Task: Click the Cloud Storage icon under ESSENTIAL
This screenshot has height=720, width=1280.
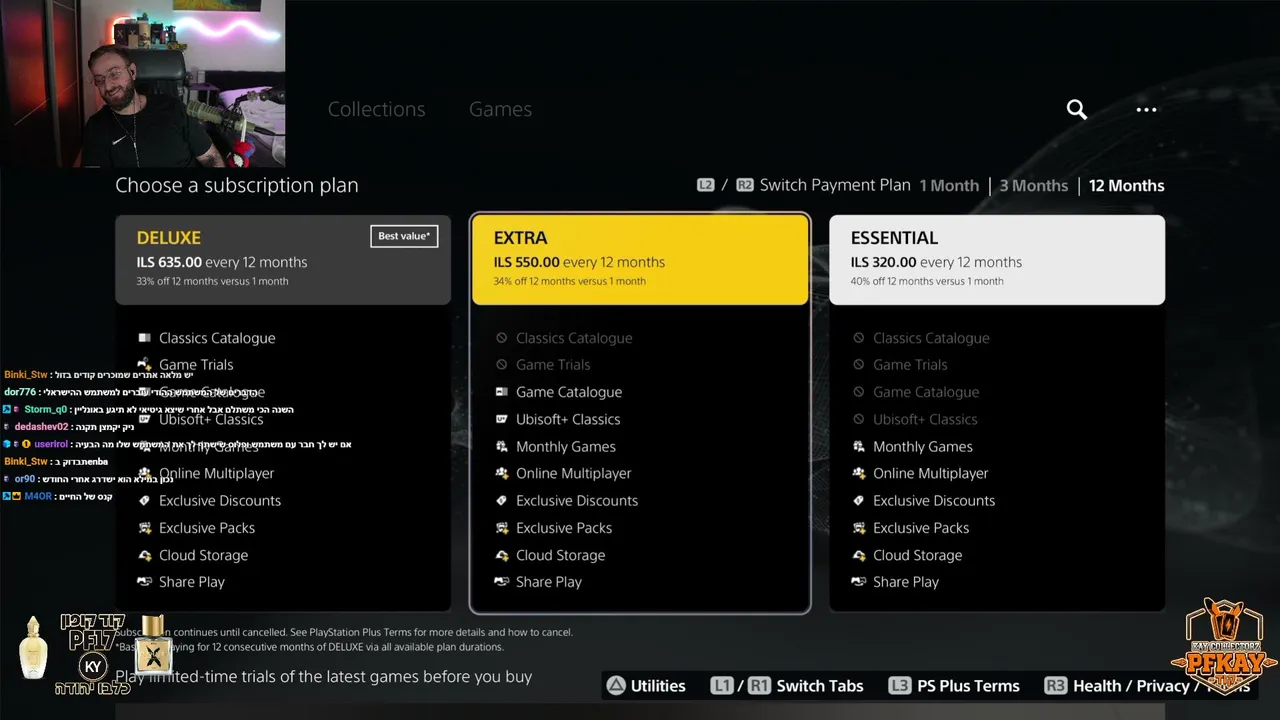Action: [x=859, y=555]
